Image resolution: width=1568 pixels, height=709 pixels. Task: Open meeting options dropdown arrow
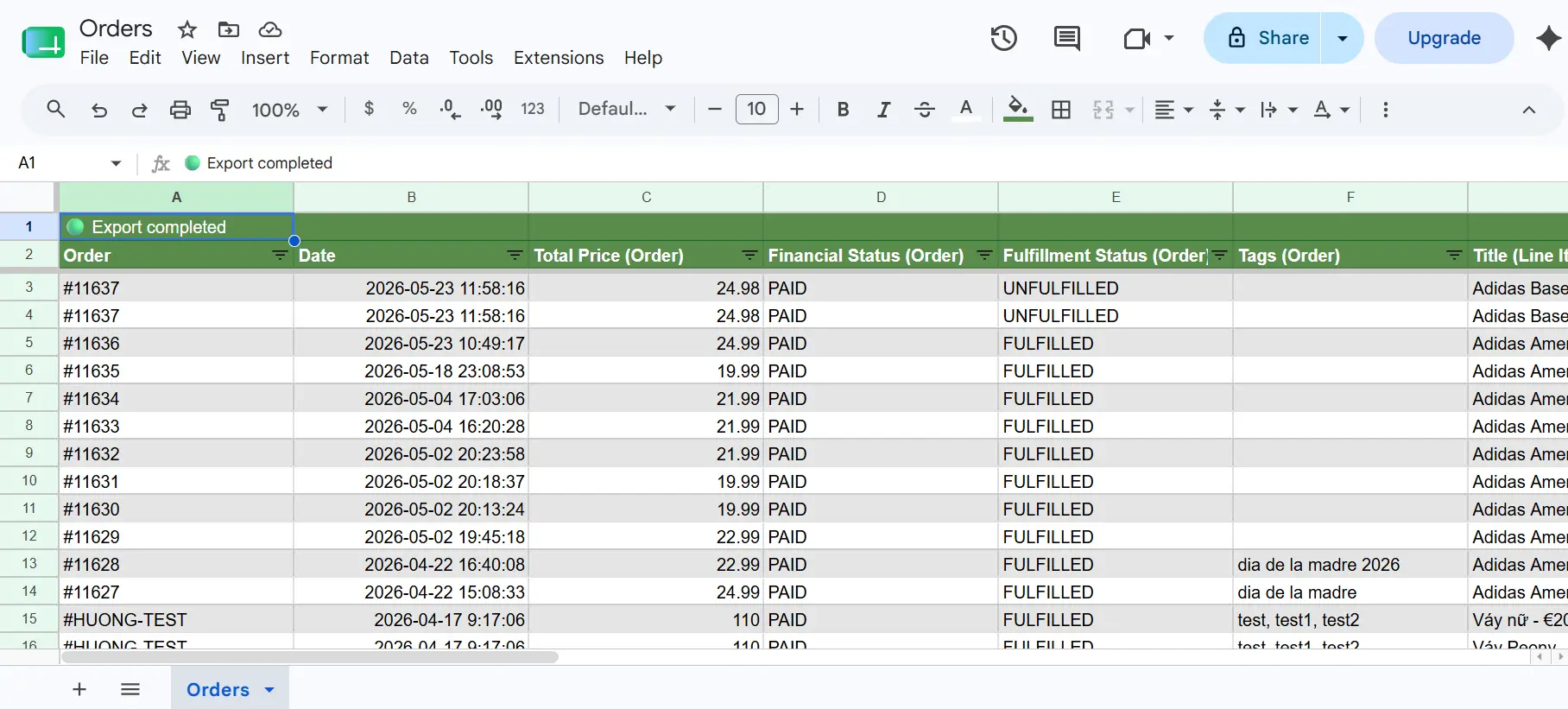click(x=1169, y=38)
